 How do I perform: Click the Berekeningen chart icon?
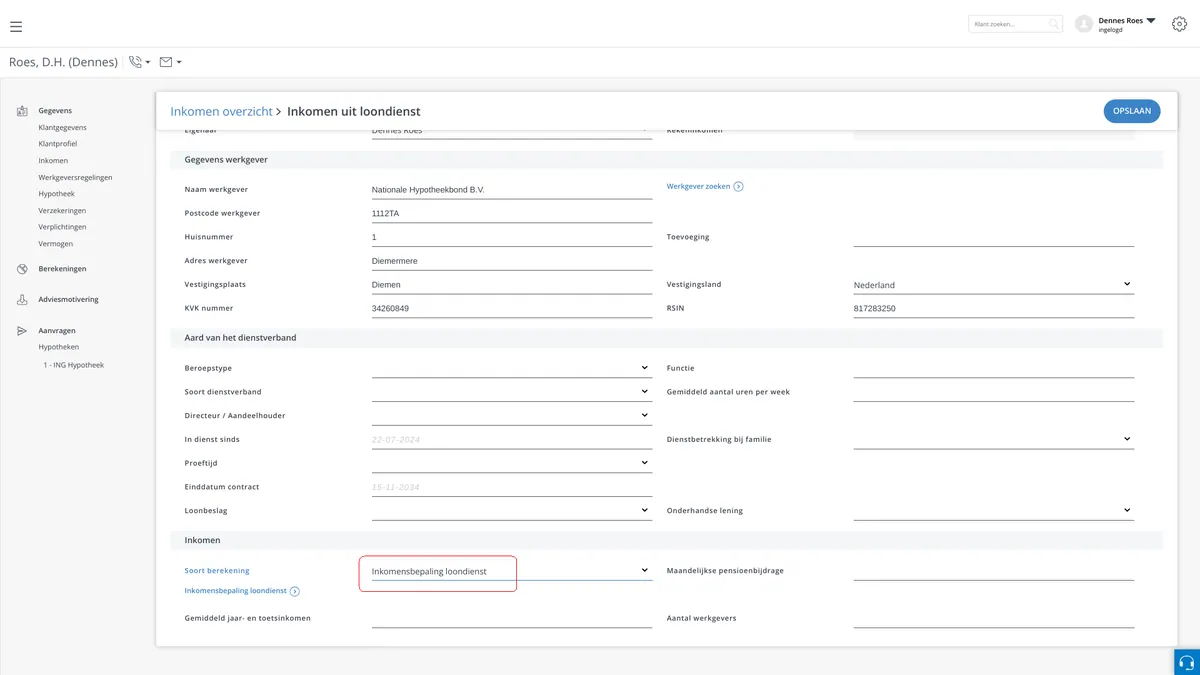coord(22,269)
